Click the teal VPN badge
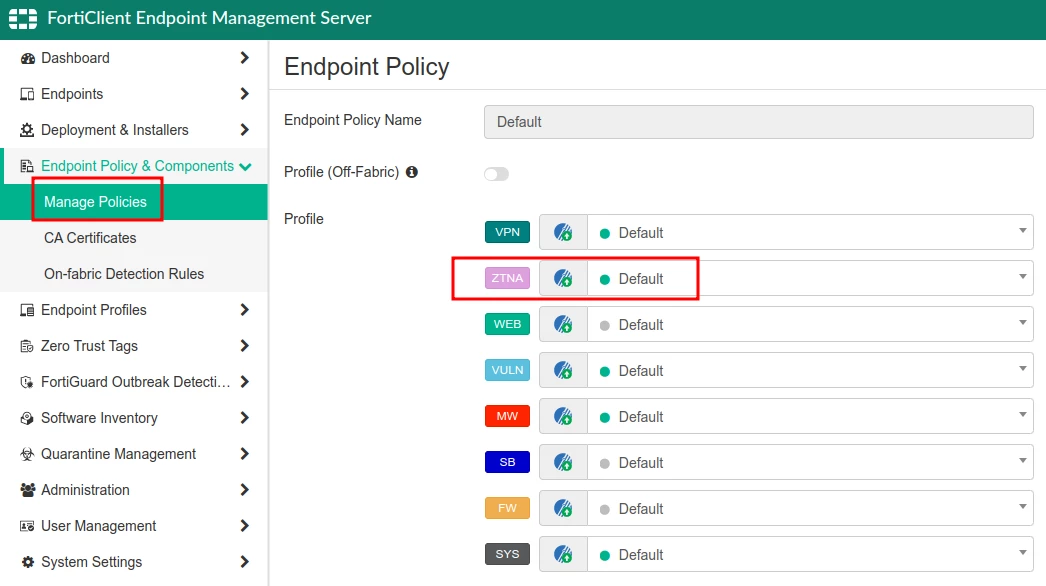Viewport: 1046px width, 586px height. pos(508,232)
